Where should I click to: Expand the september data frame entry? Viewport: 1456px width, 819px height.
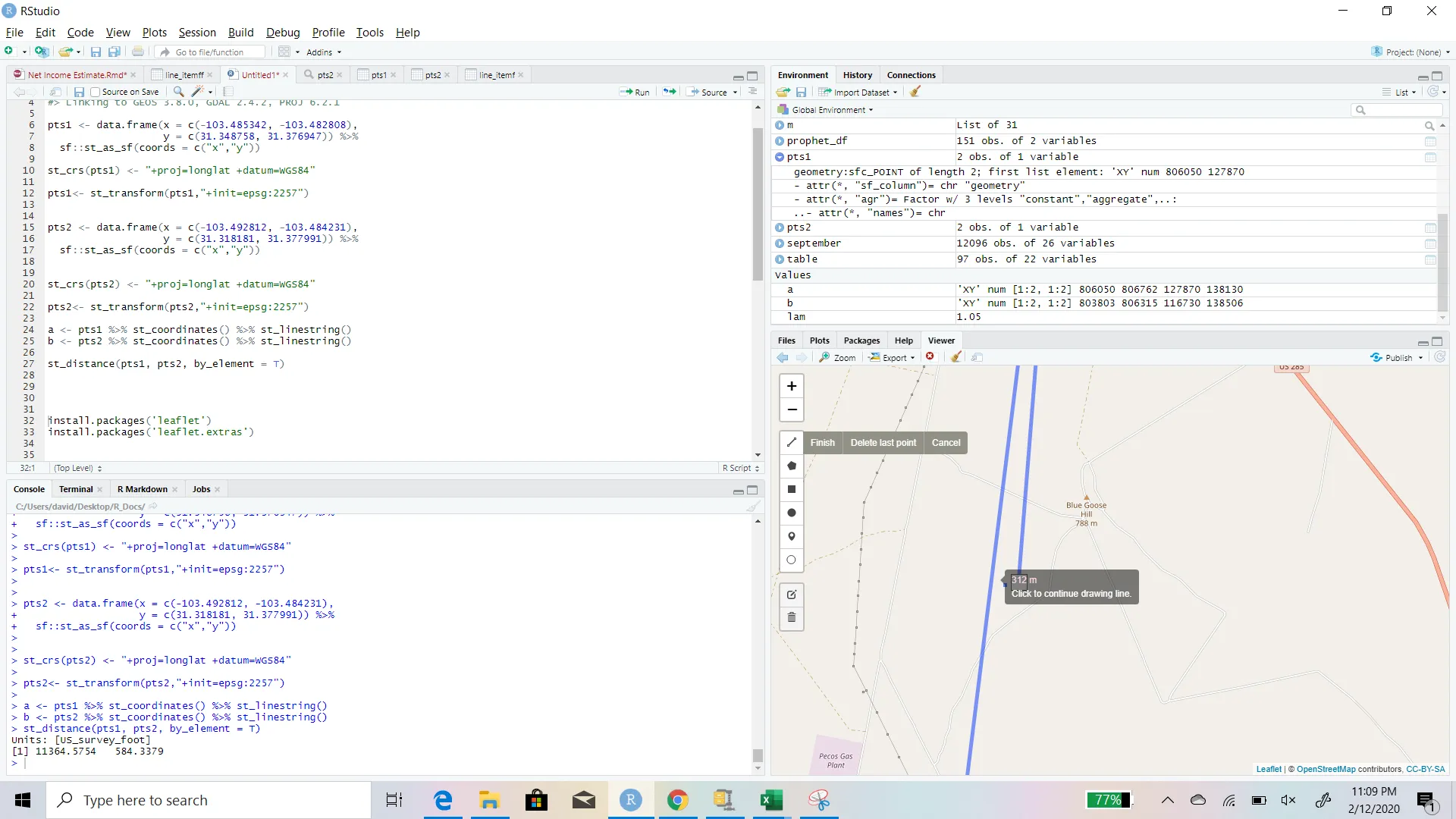pos(780,243)
